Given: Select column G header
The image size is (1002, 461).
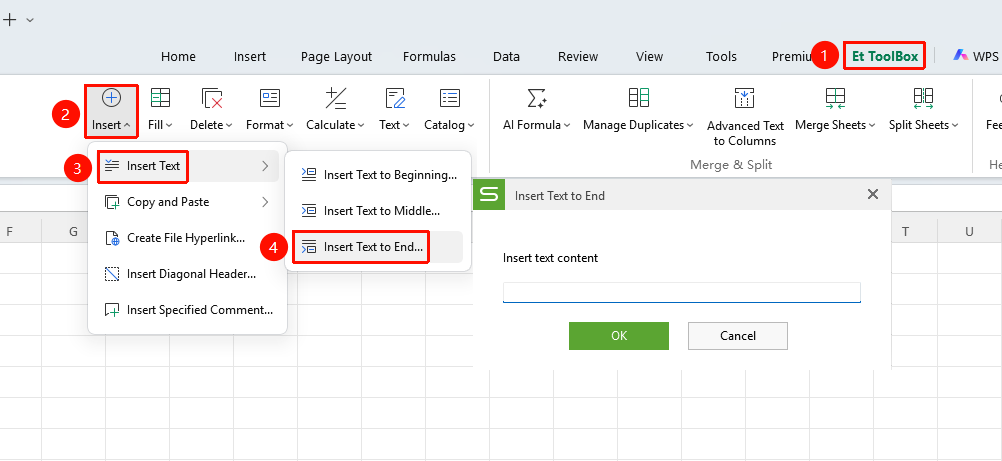Looking at the screenshot, I should pos(73,231).
